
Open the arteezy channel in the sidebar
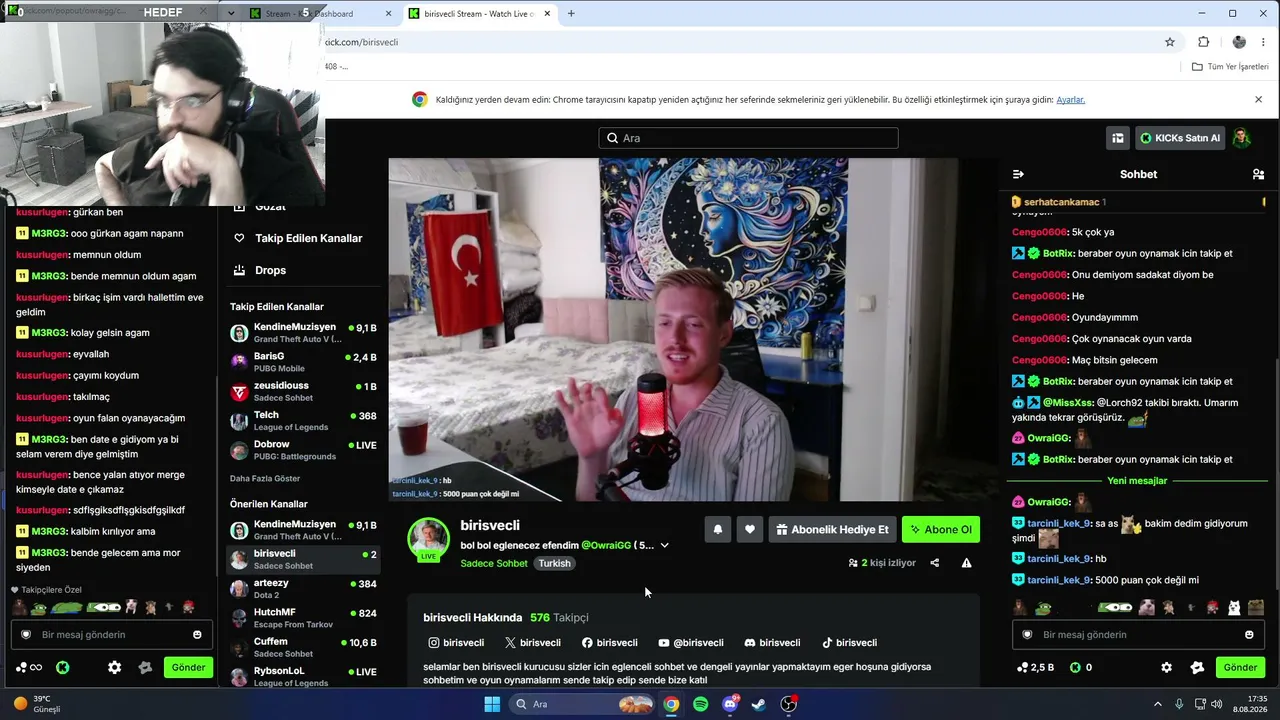coord(303,589)
